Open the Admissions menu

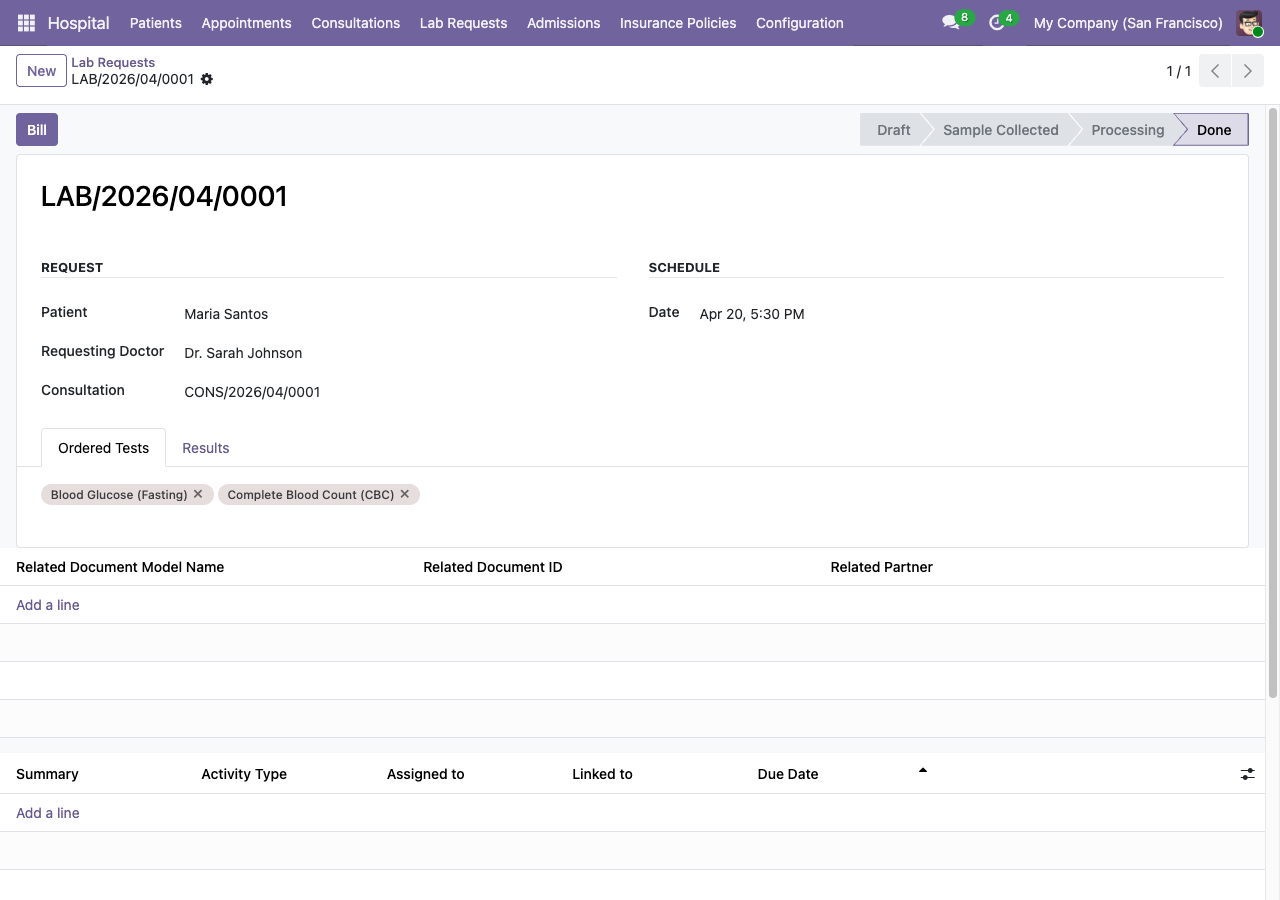pos(563,23)
